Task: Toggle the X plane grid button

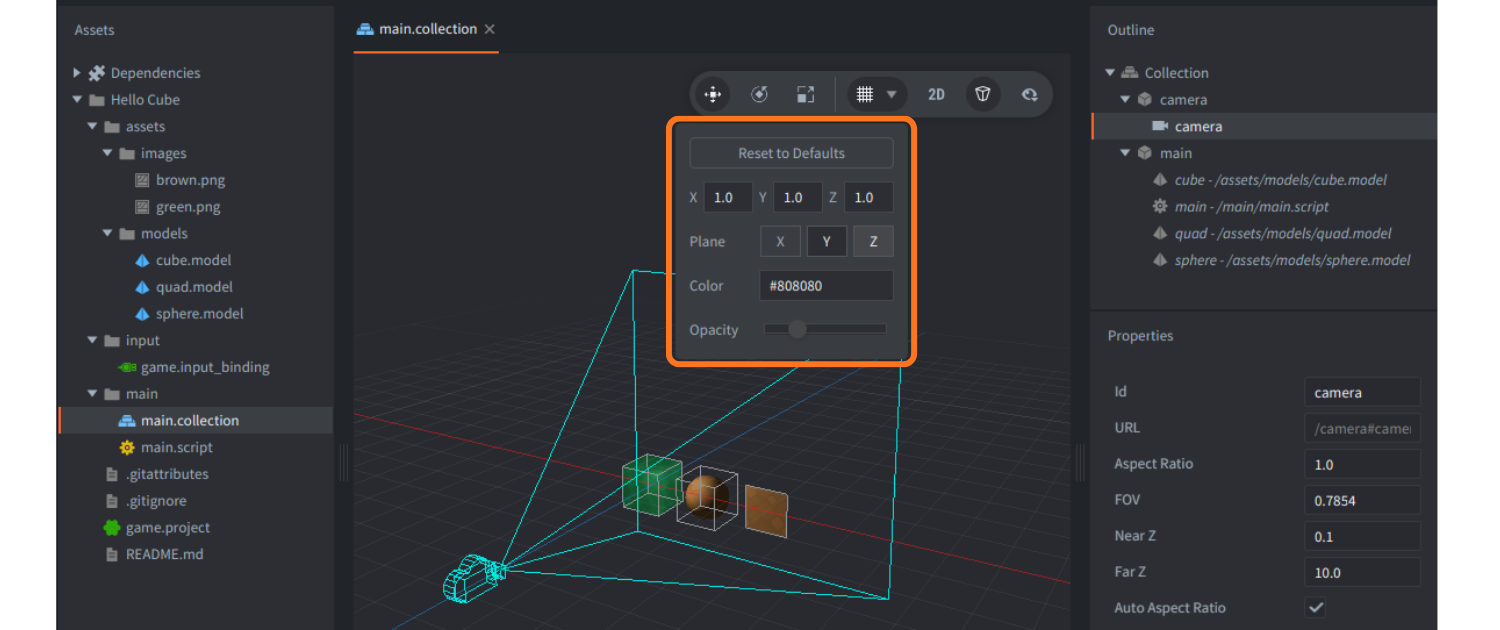Action: tap(780, 241)
